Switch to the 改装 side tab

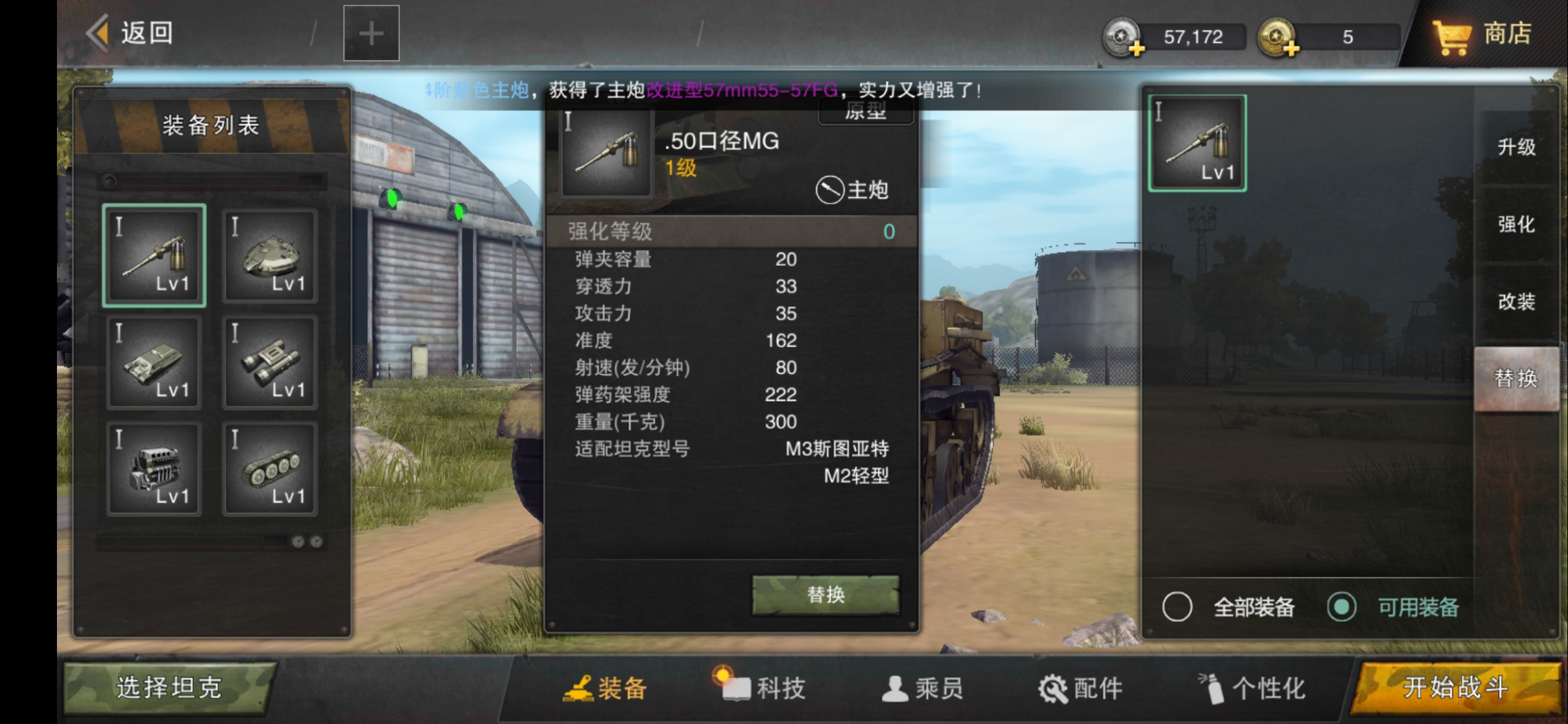pyautogui.click(x=1516, y=301)
